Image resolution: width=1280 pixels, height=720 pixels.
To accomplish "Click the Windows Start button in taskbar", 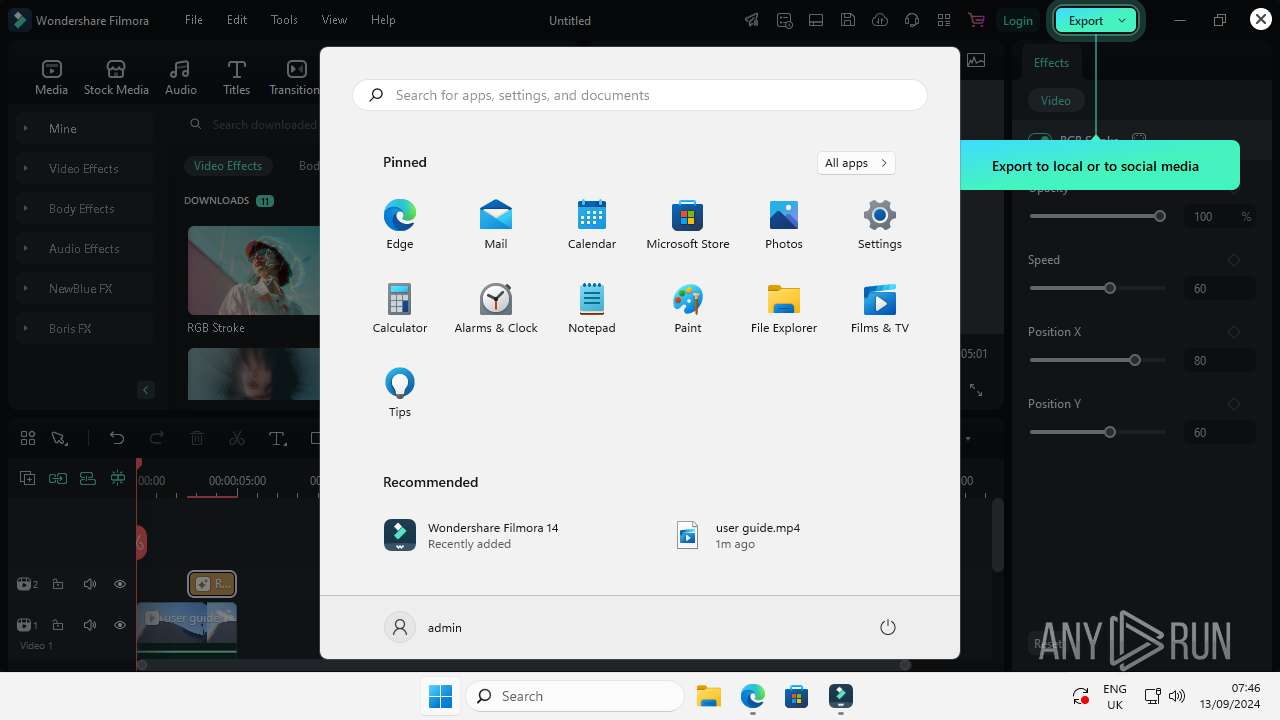I will (440, 696).
